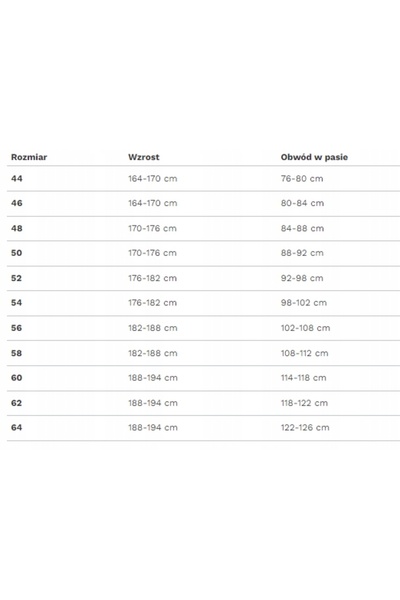This screenshot has height=600, width=400.
Task: Click the 122-126 cm waist value
Action: (x=305, y=427)
